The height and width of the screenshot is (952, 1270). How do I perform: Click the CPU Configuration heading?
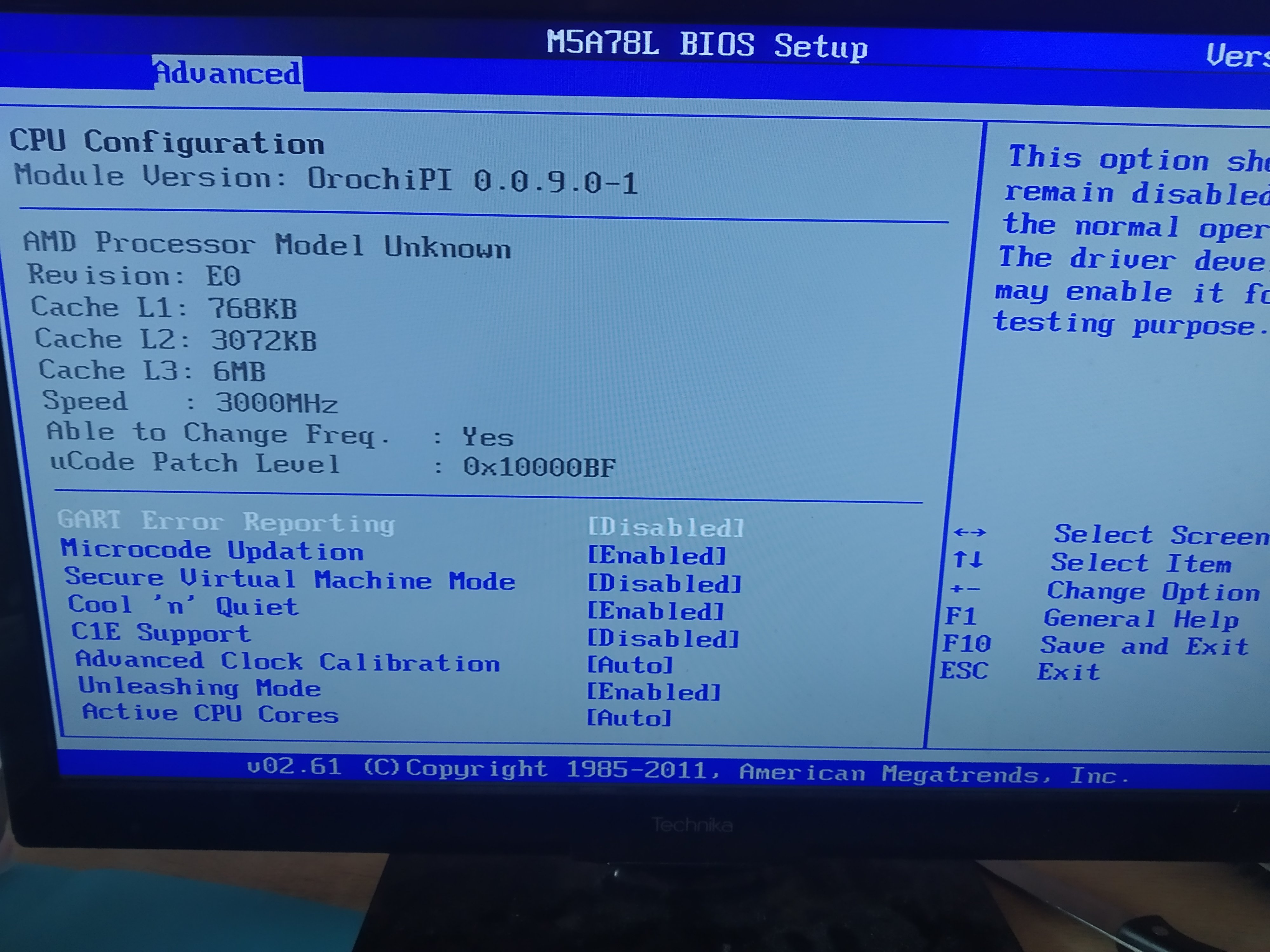pos(167,142)
